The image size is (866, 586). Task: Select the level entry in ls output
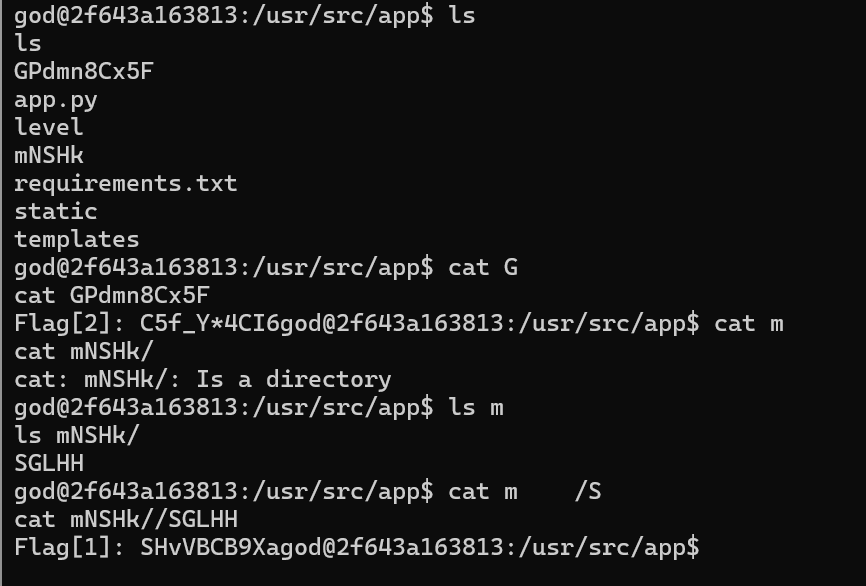click(x=49, y=128)
